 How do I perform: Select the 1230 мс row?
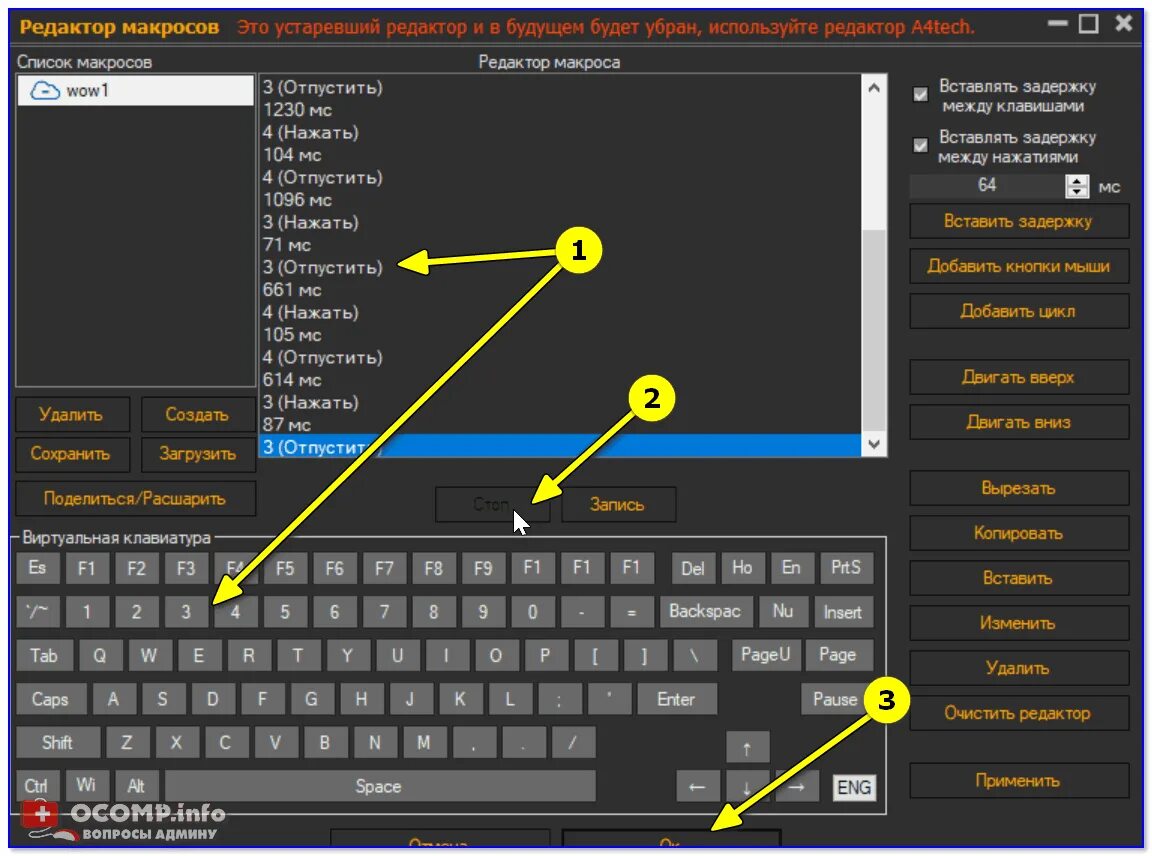561,110
